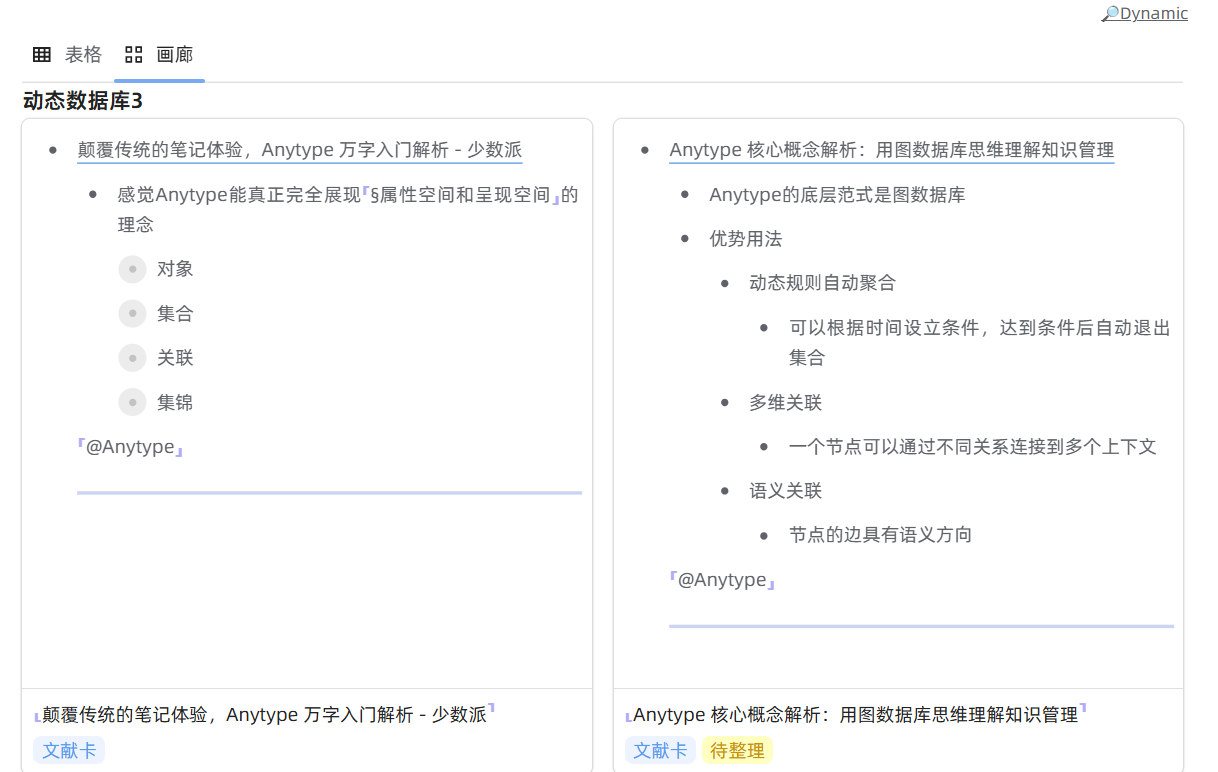Click the 文献卡 tag on the right card
This screenshot has width=1218, height=772.
tap(661, 750)
